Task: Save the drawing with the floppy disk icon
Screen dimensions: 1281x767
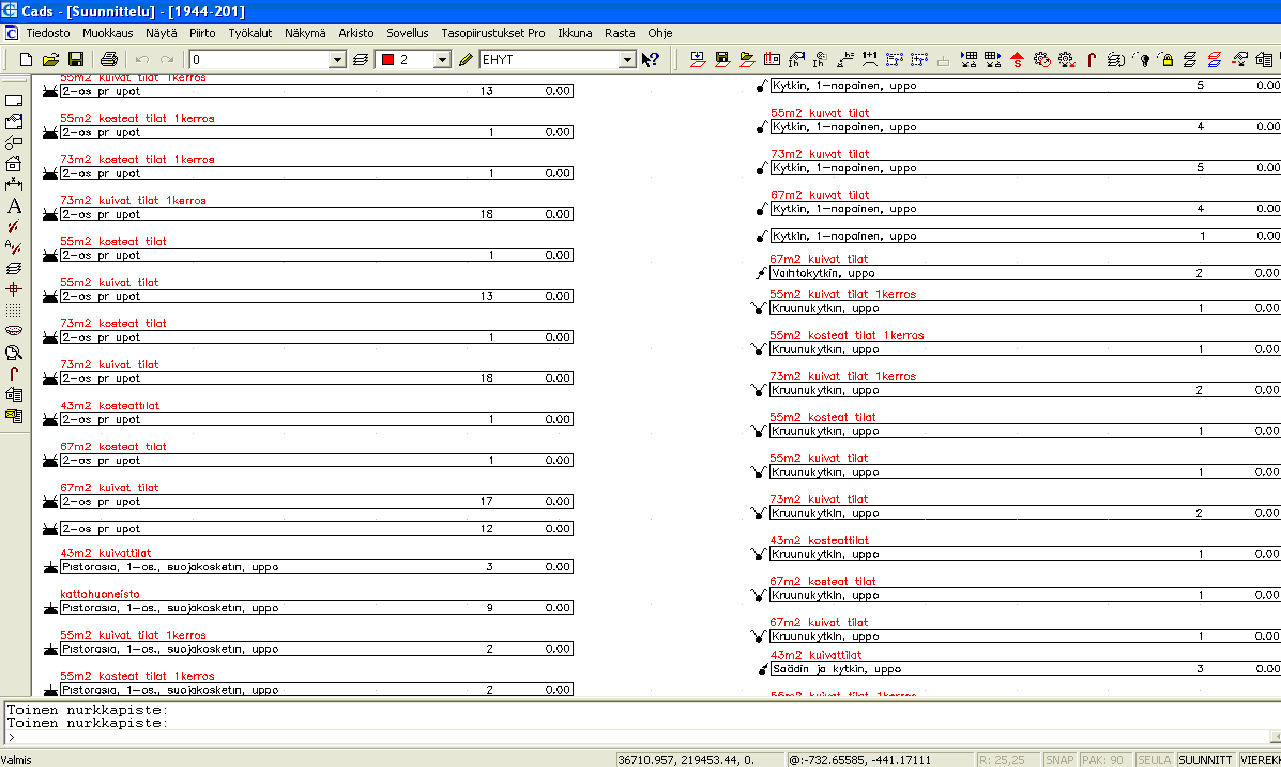Action: 75,60
